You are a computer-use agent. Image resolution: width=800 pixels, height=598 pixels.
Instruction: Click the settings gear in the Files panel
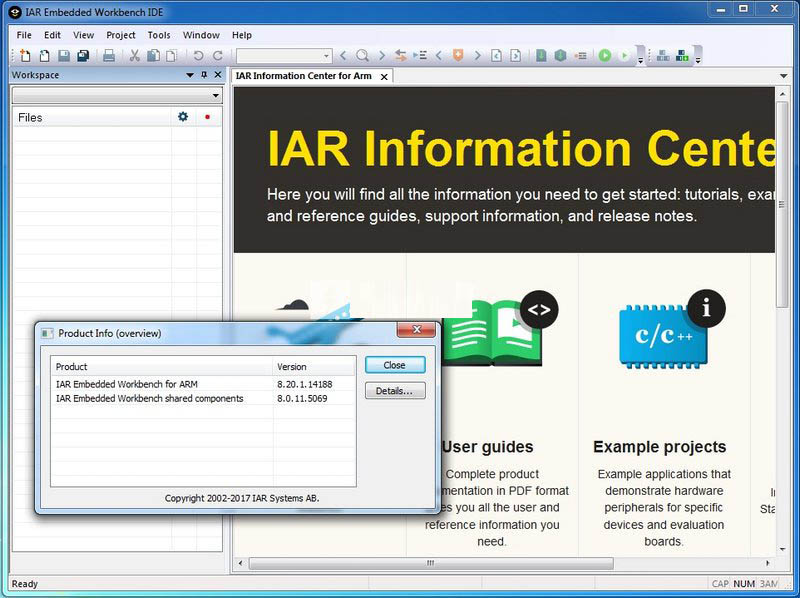pyautogui.click(x=183, y=116)
